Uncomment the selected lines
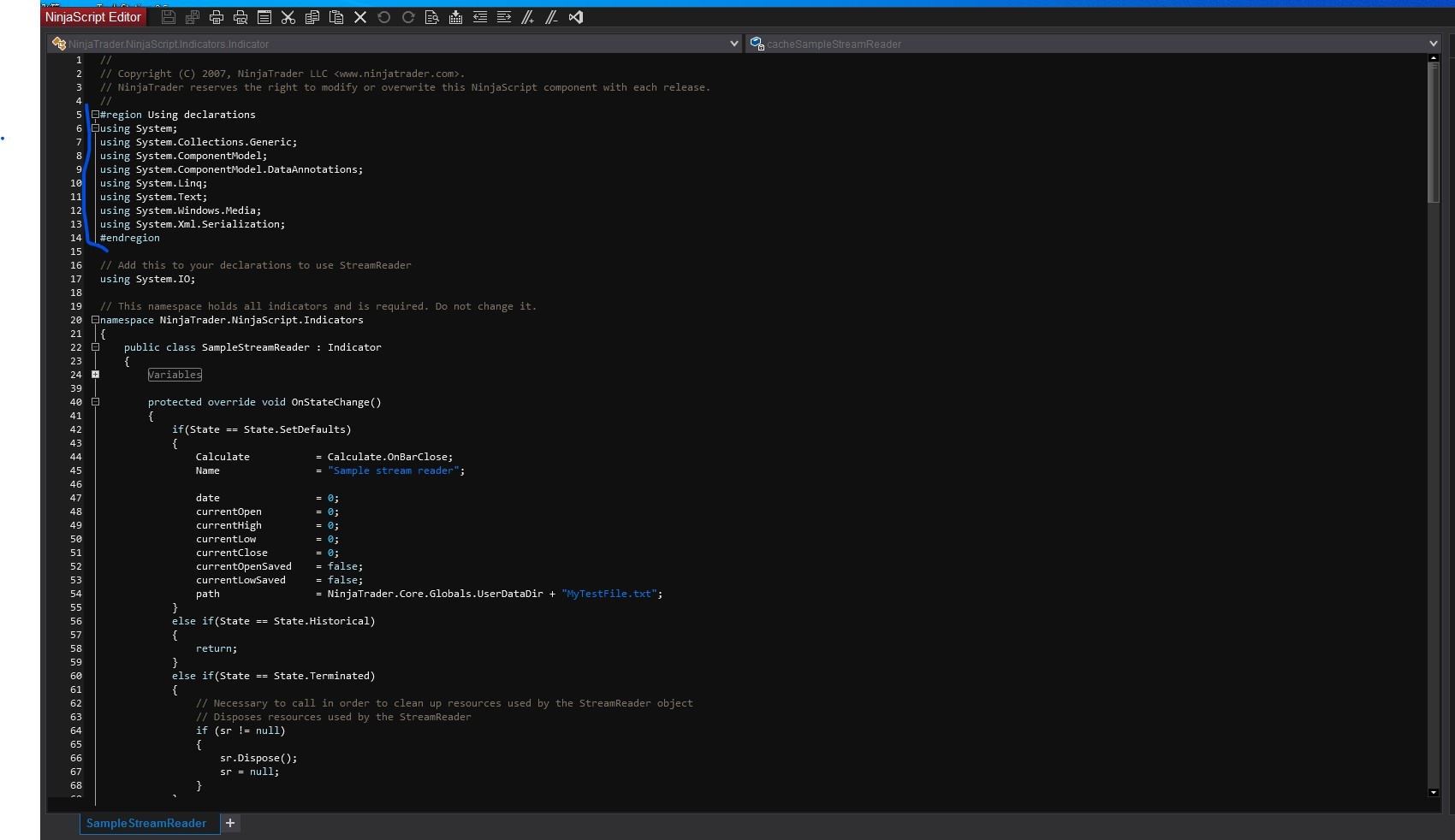This screenshot has height=840, width=1455. (552, 17)
